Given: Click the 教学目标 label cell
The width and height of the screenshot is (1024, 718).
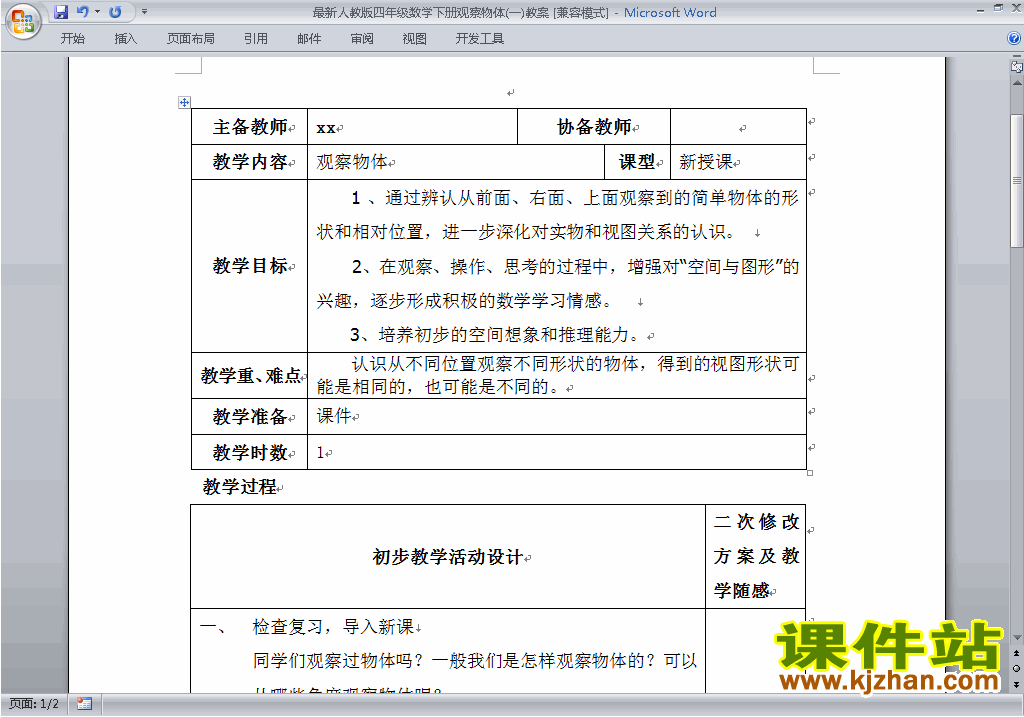Looking at the screenshot, I should (249, 266).
